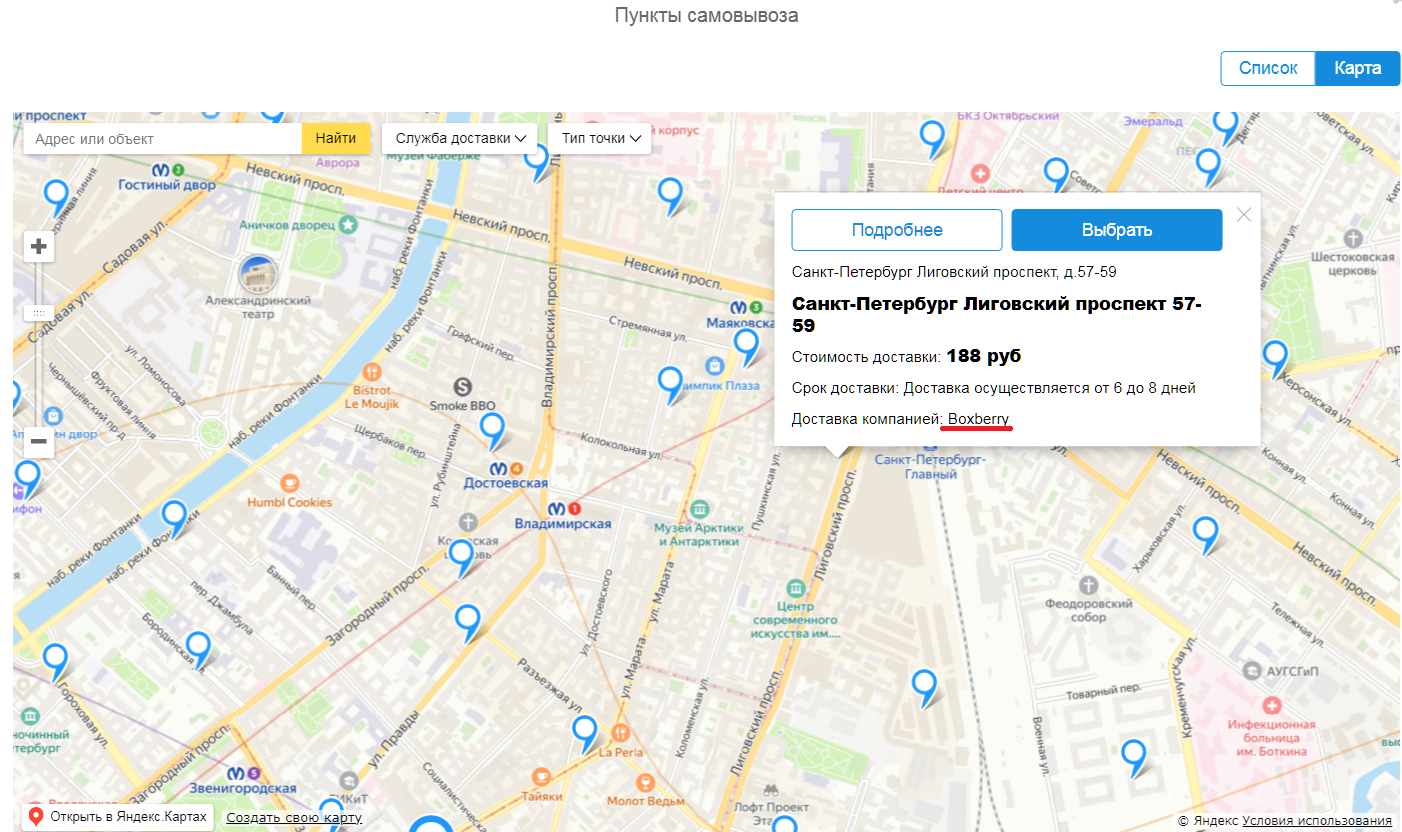The height and width of the screenshot is (832, 1402).
Task: Click the Олимпик Плаза shopping icon
Action: click(714, 366)
